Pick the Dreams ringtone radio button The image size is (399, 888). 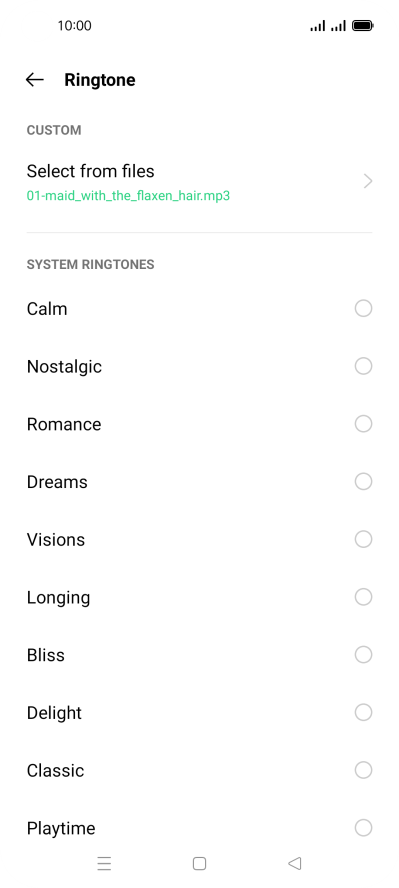[x=363, y=482]
